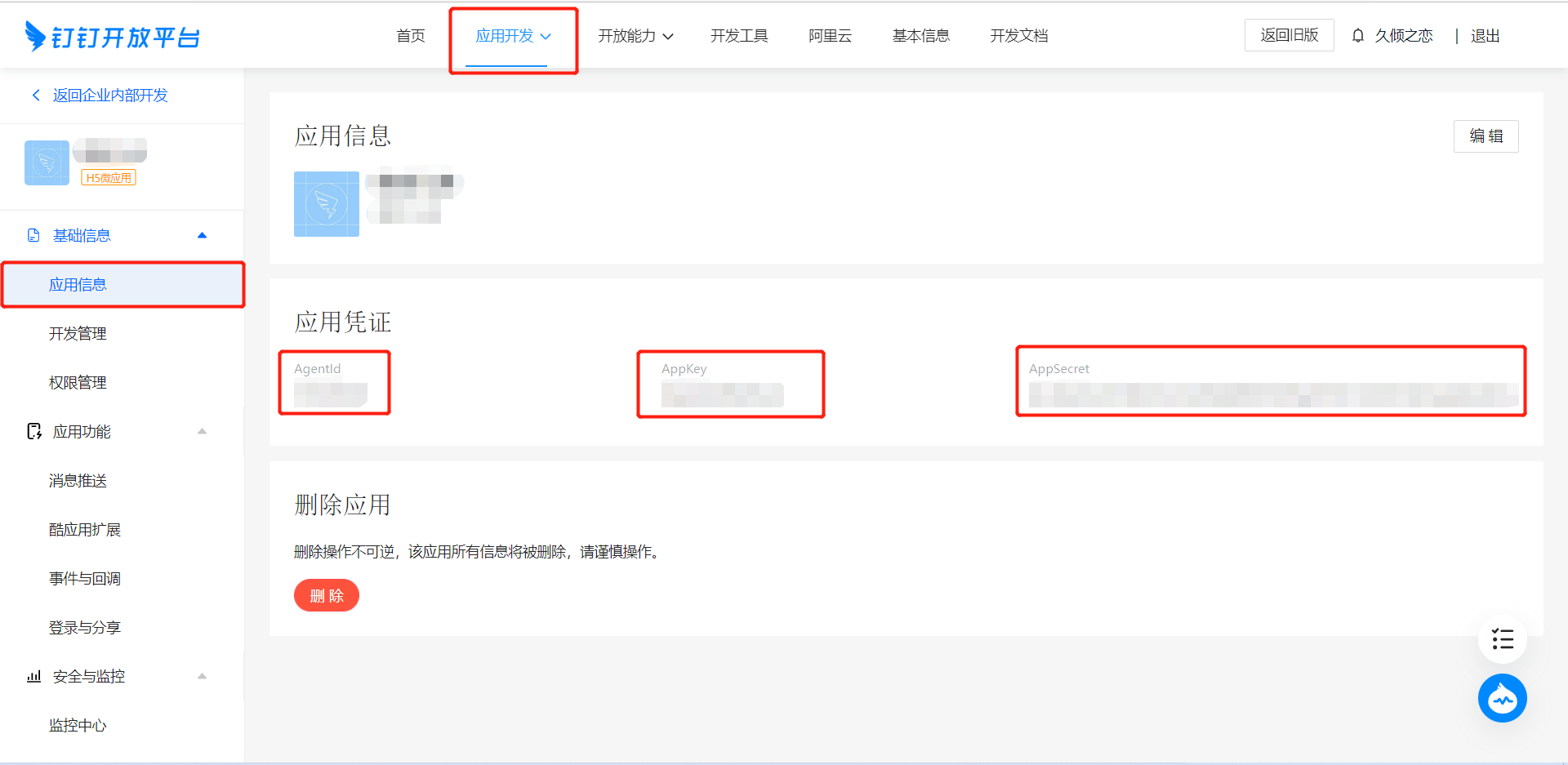Viewport: 1568px width, 765px height.
Task: Open the 阿里云 menu item
Action: tap(830, 36)
